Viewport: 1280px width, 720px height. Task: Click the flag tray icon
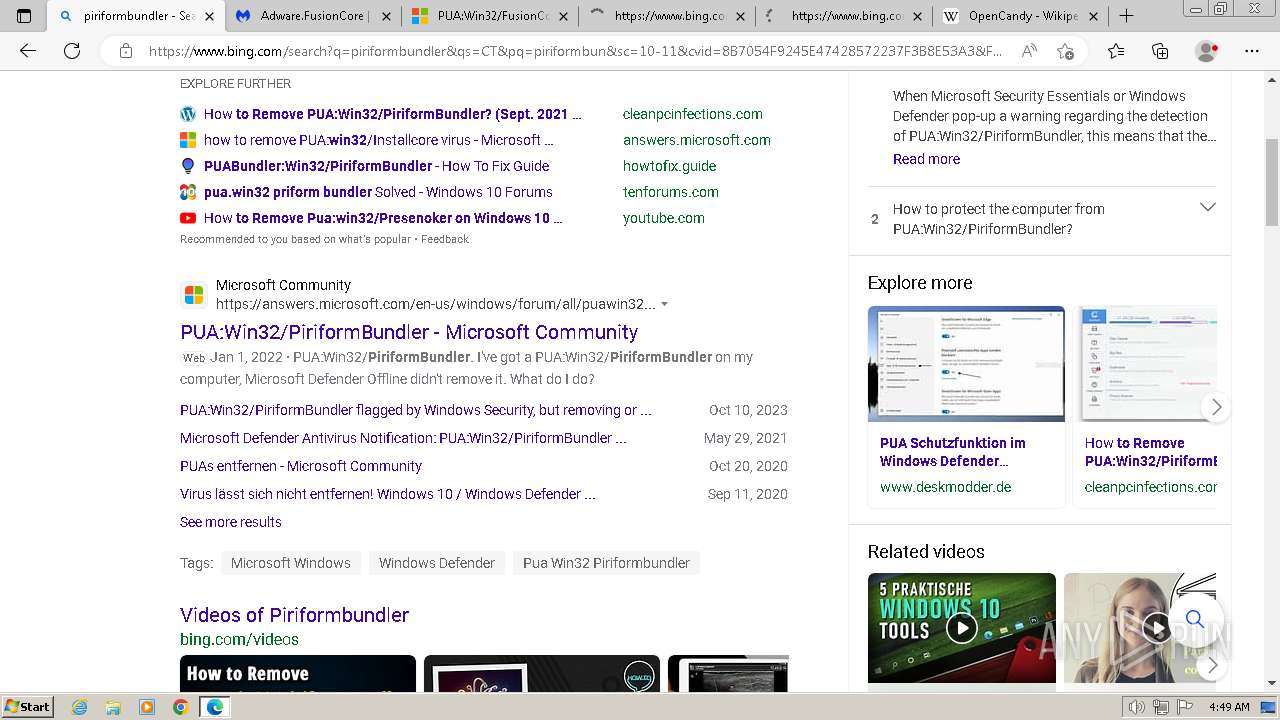click(x=1185, y=707)
